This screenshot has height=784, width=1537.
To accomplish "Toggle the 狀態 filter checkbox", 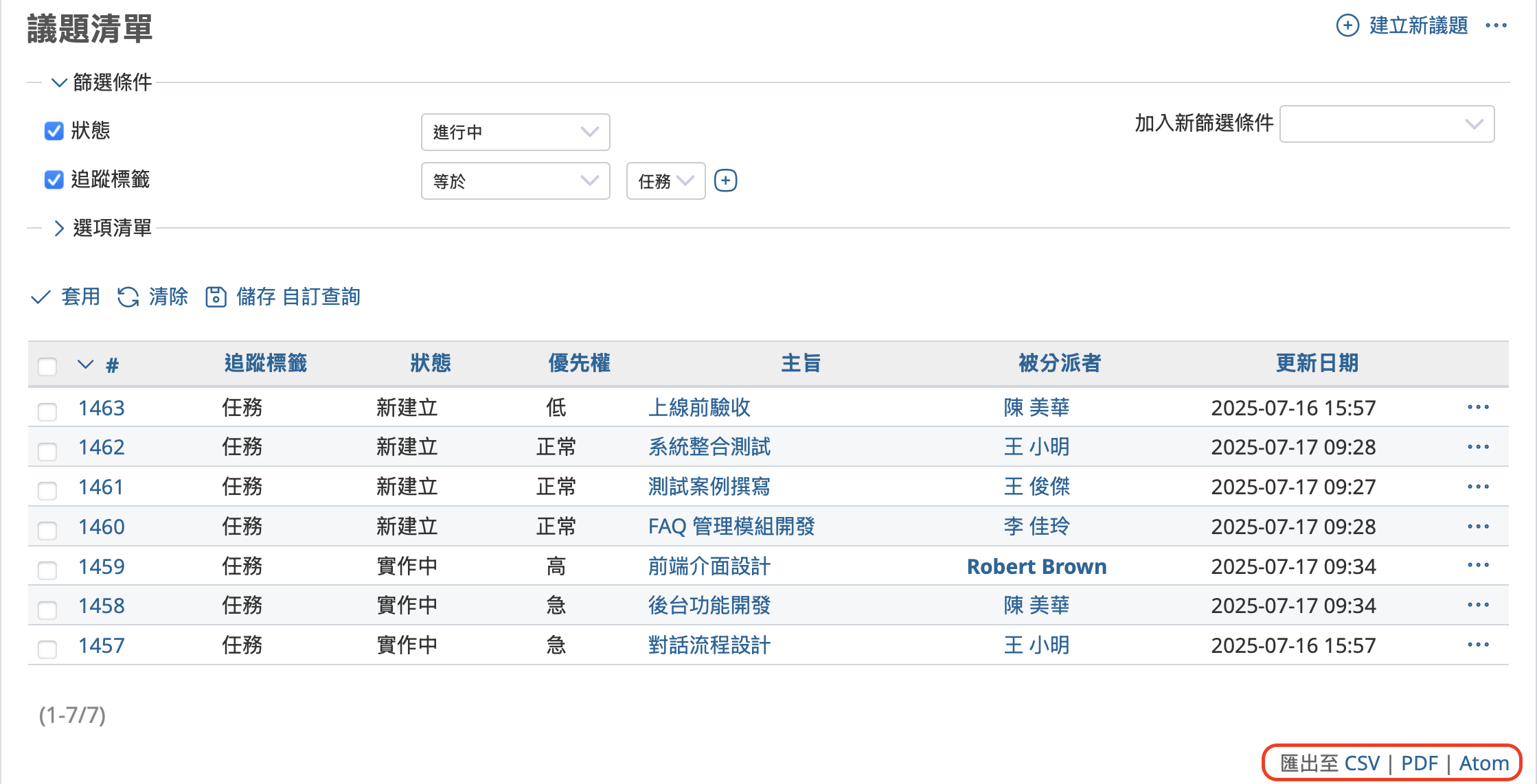I will [x=54, y=130].
